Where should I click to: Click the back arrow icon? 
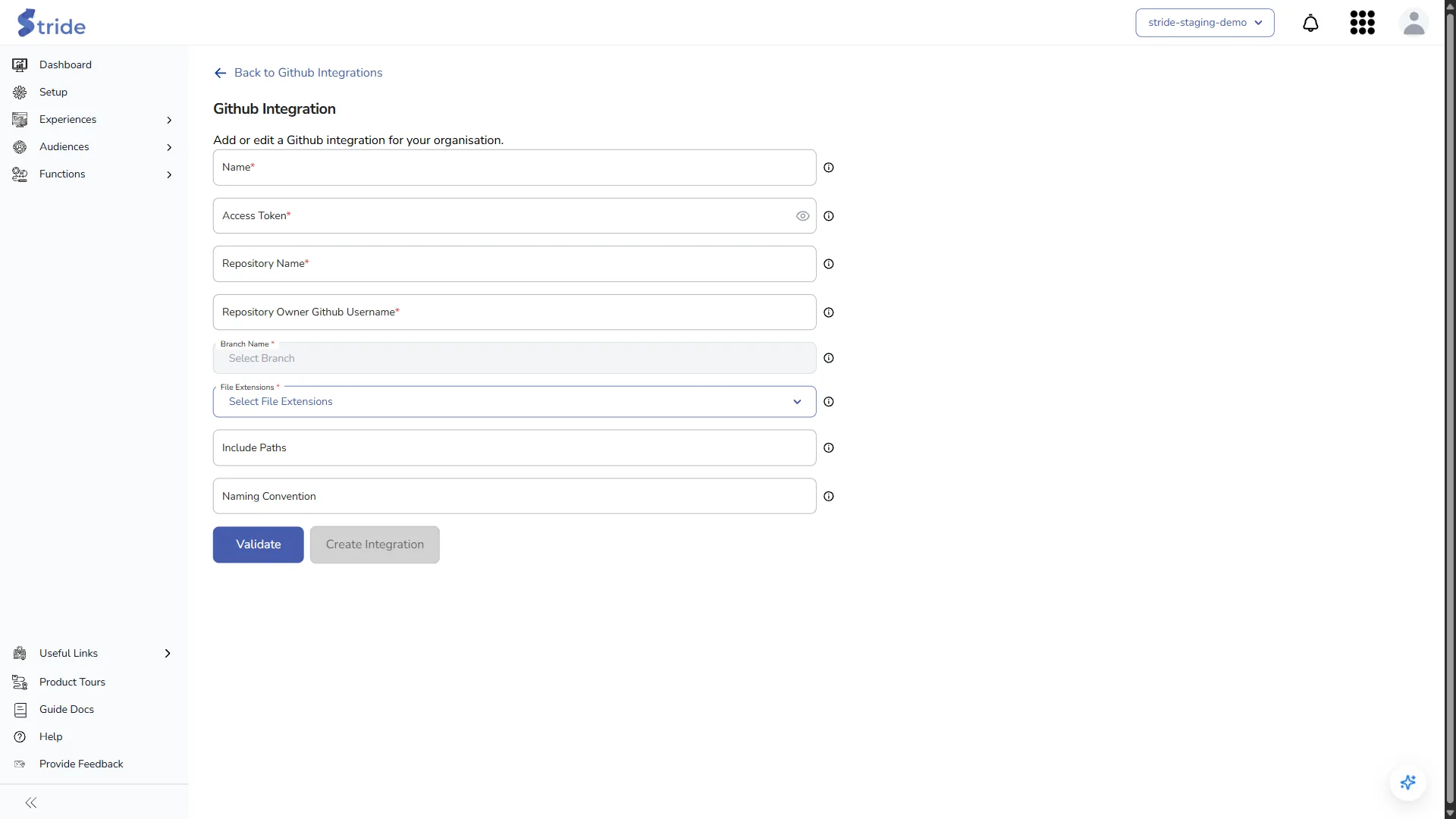[221, 73]
